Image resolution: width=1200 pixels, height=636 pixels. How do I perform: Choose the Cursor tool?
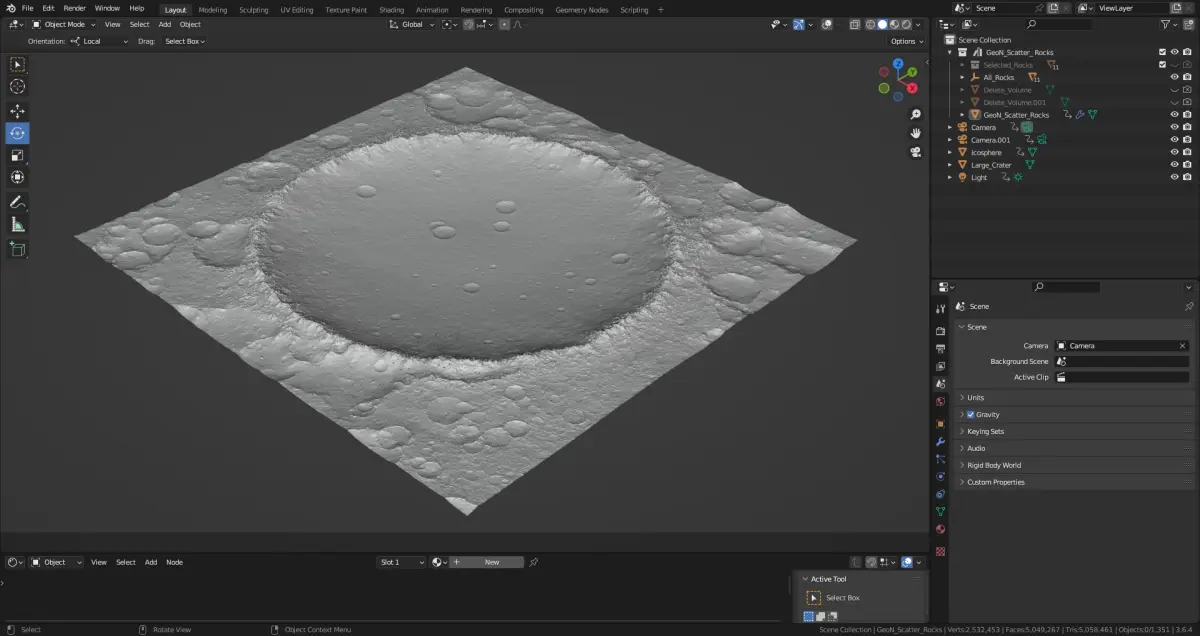tap(17, 86)
